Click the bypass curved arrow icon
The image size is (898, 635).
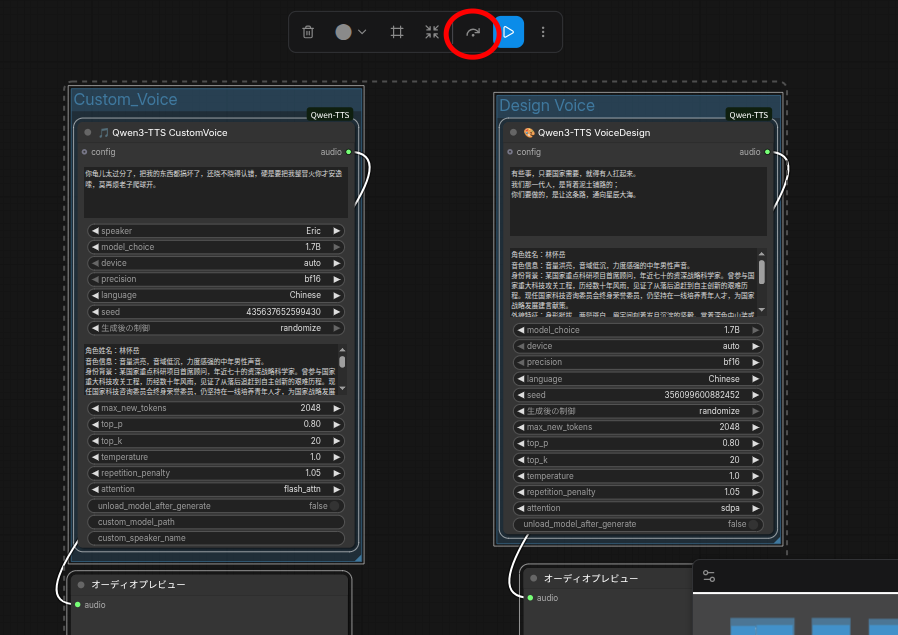pyautogui.click(x=473, y=32)
